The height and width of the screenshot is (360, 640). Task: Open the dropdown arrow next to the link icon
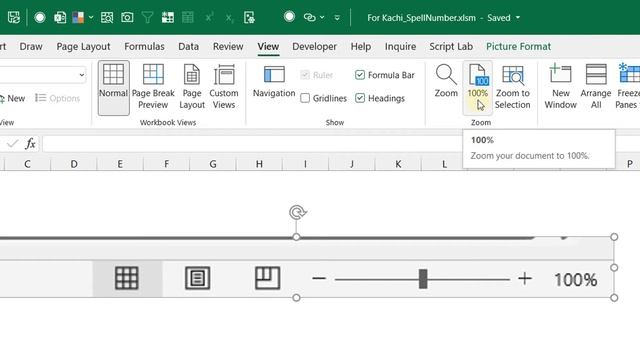pos(322,18)
